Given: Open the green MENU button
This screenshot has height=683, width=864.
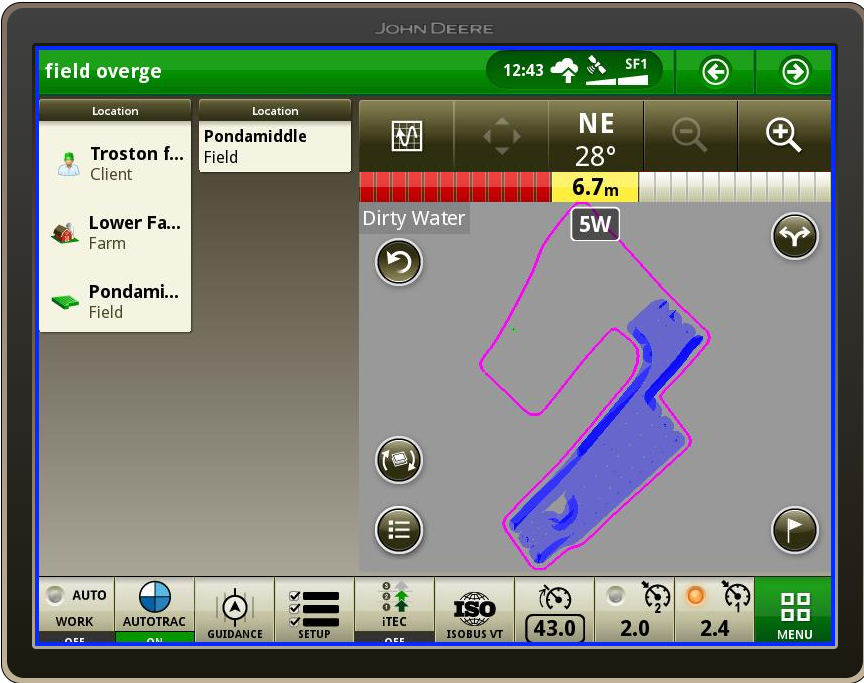Looking at the screenshot, I should [x=793, y=610].
